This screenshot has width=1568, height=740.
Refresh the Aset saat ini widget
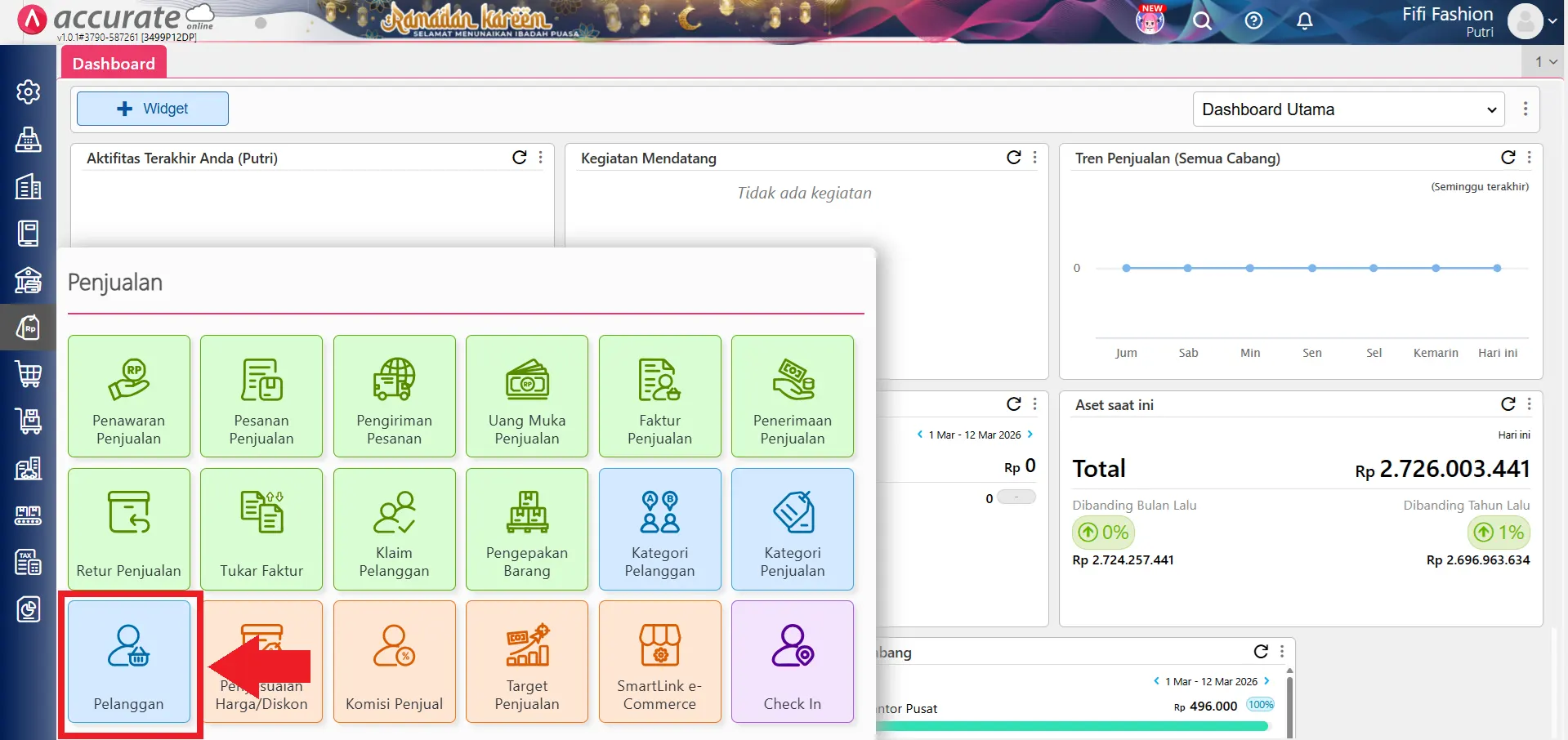click(x=1508, y=404)
